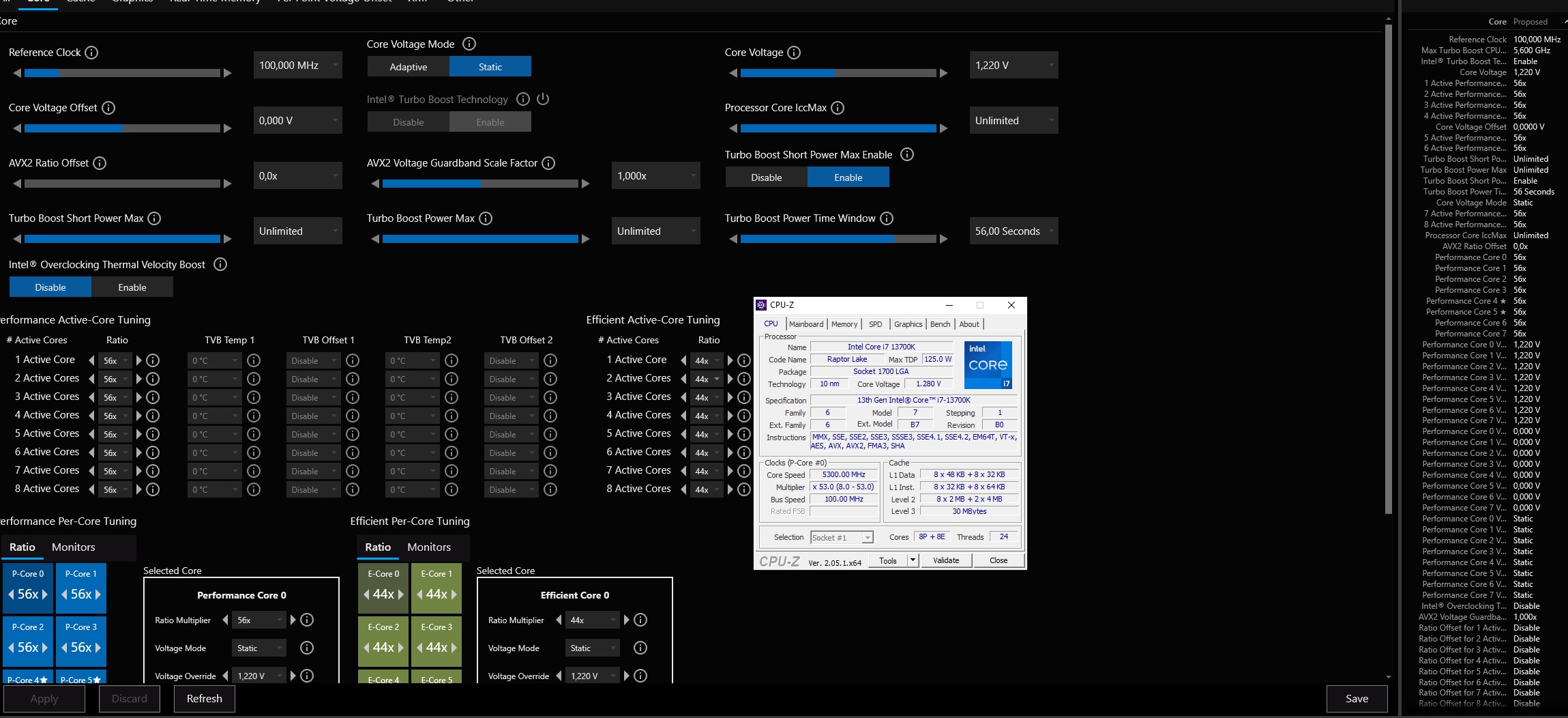The width and height of the screenshot is (1568, 718).
Task: Enable Turbo Boost Short Power Max
Action: 848,177
